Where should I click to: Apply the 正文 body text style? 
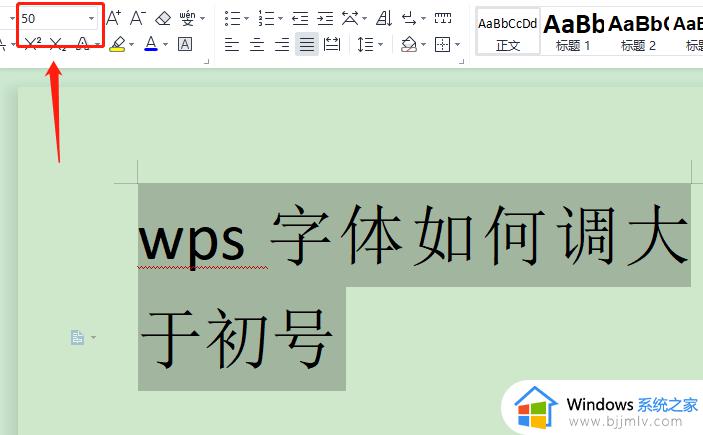[x=508, y=31]
